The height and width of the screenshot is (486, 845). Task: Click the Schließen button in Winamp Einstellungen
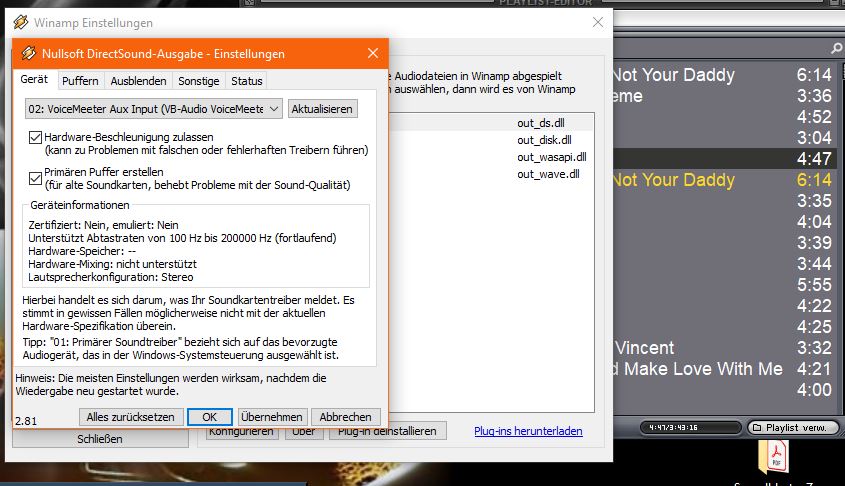point(100,439)
